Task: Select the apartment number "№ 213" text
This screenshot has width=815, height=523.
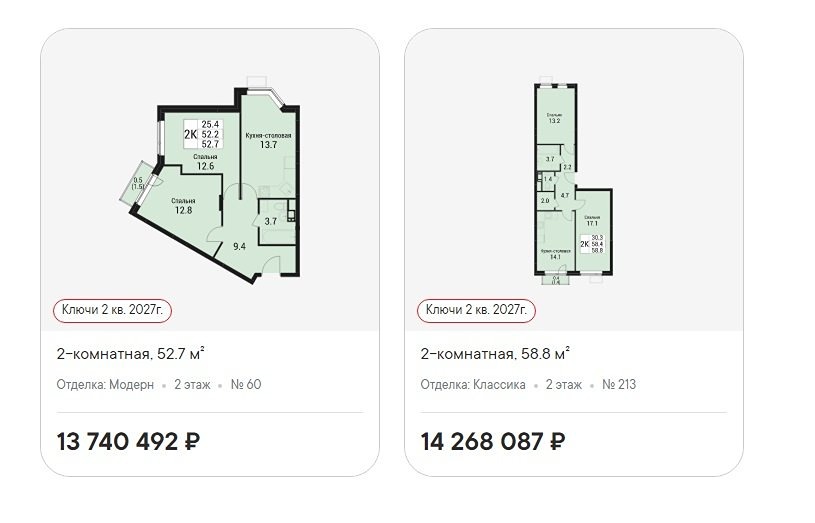Action: coord(620,384)
